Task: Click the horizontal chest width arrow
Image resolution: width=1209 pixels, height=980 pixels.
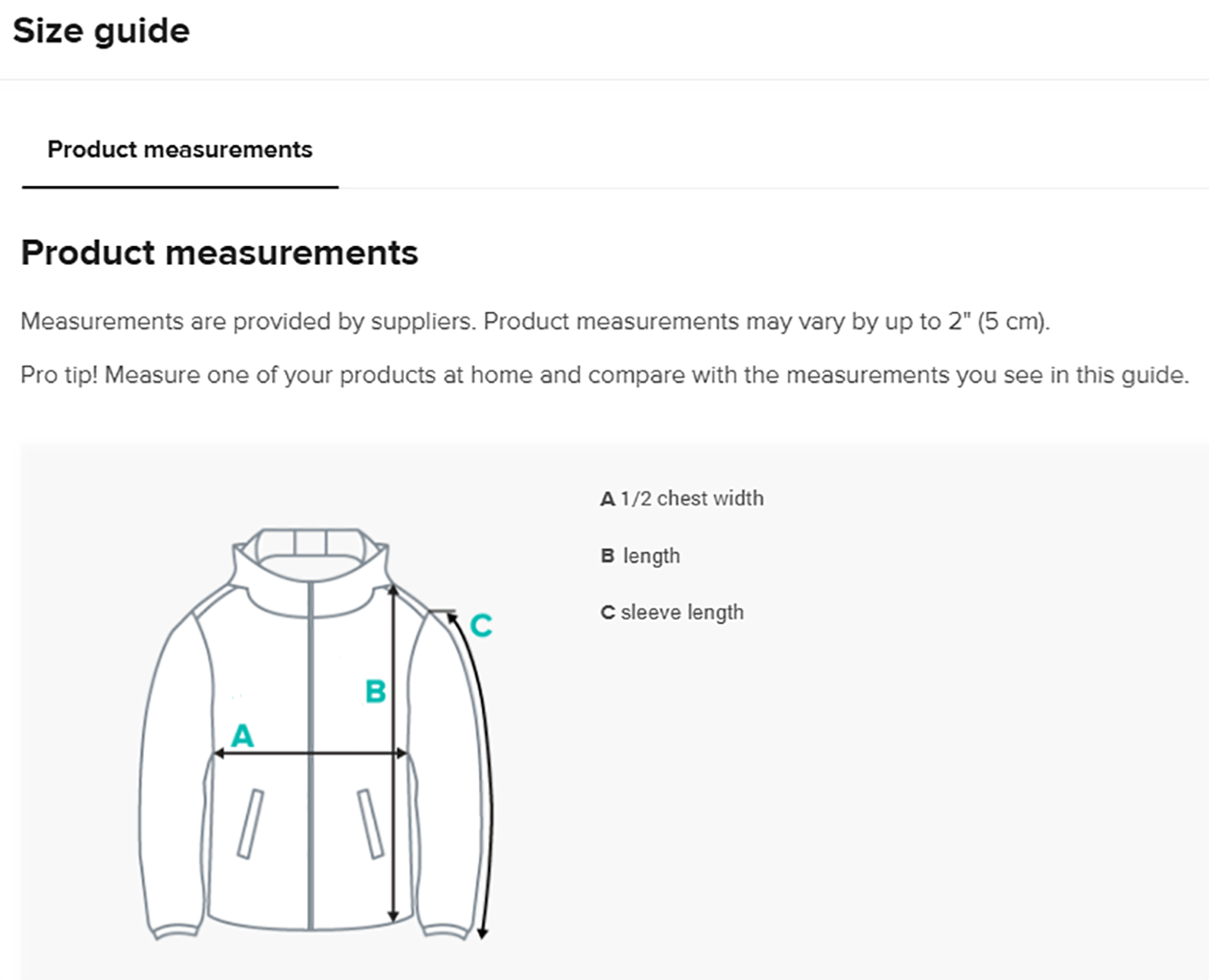Action: point(310,753)
